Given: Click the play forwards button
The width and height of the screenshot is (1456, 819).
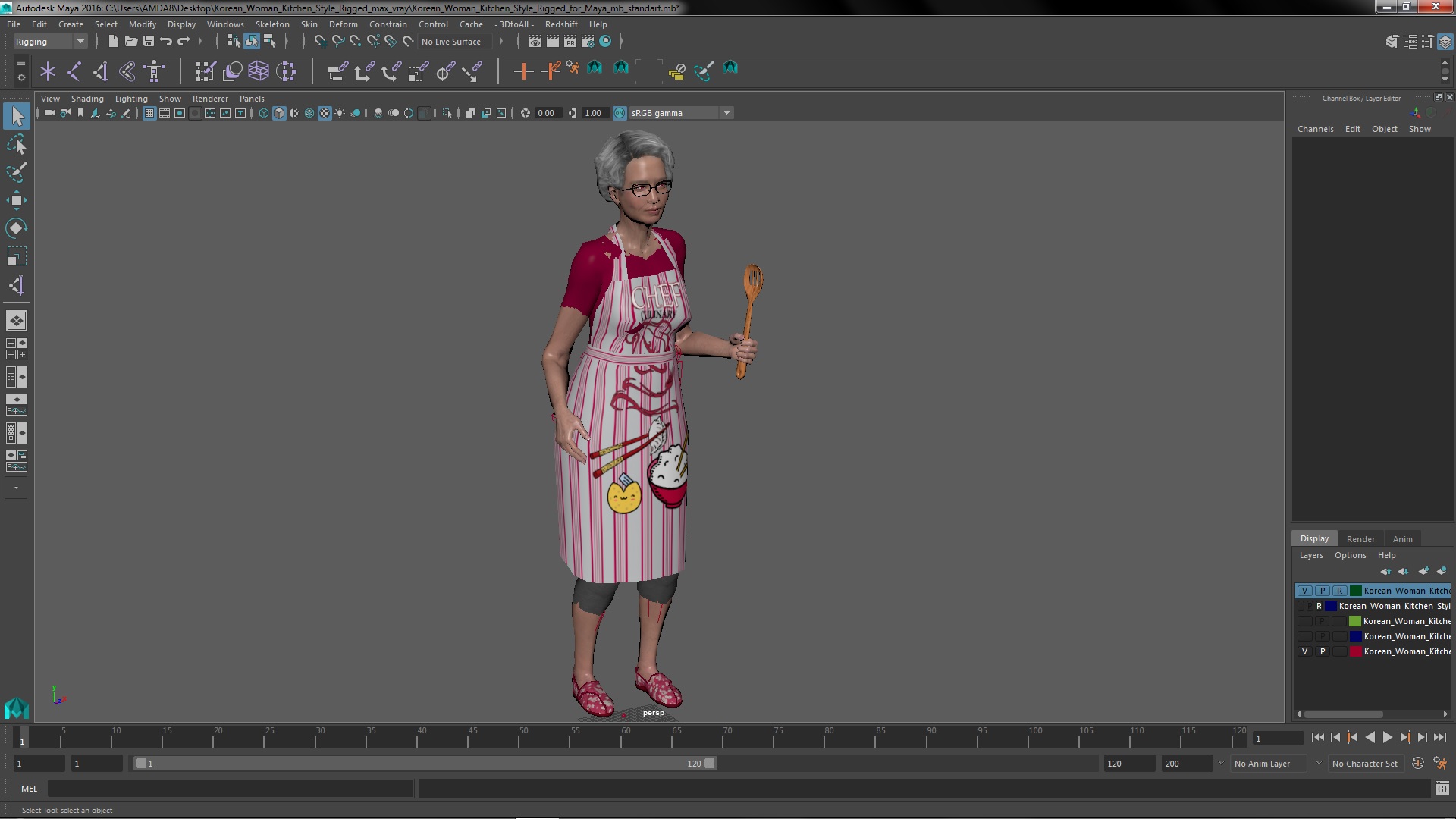Looking at the screenshot, I should (1387, 737).
